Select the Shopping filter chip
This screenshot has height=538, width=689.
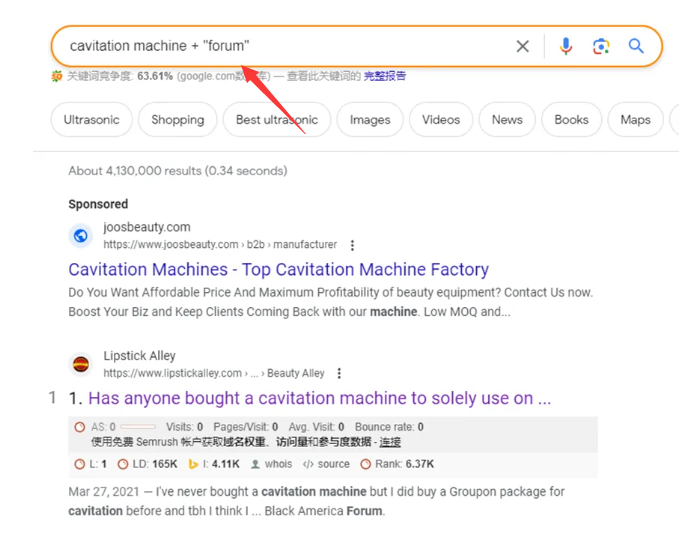tap(178, 120)
